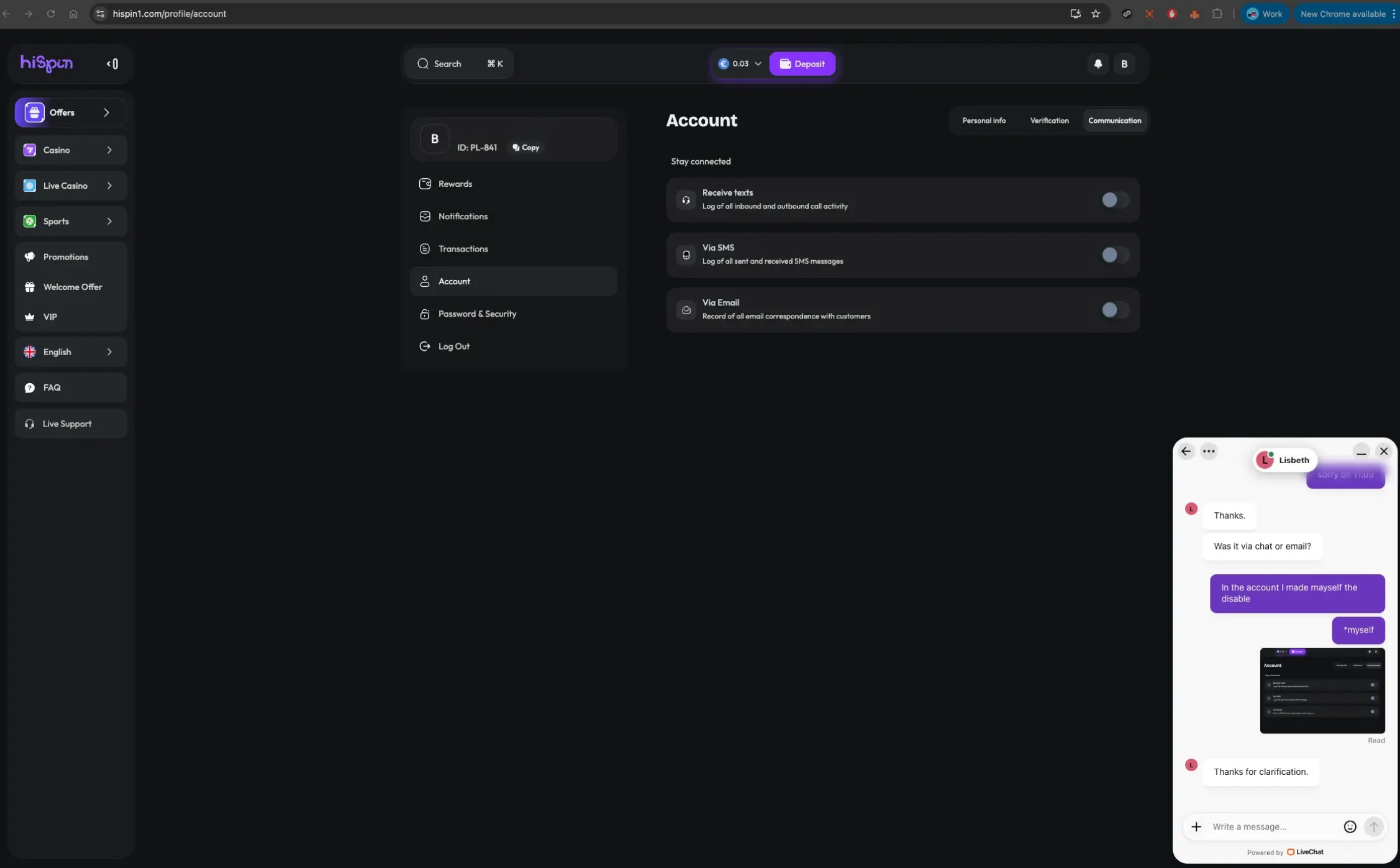Viewport: 1400px width, 868px height.
Task: Click the Write a message chat input
Action: point(1273,827)
